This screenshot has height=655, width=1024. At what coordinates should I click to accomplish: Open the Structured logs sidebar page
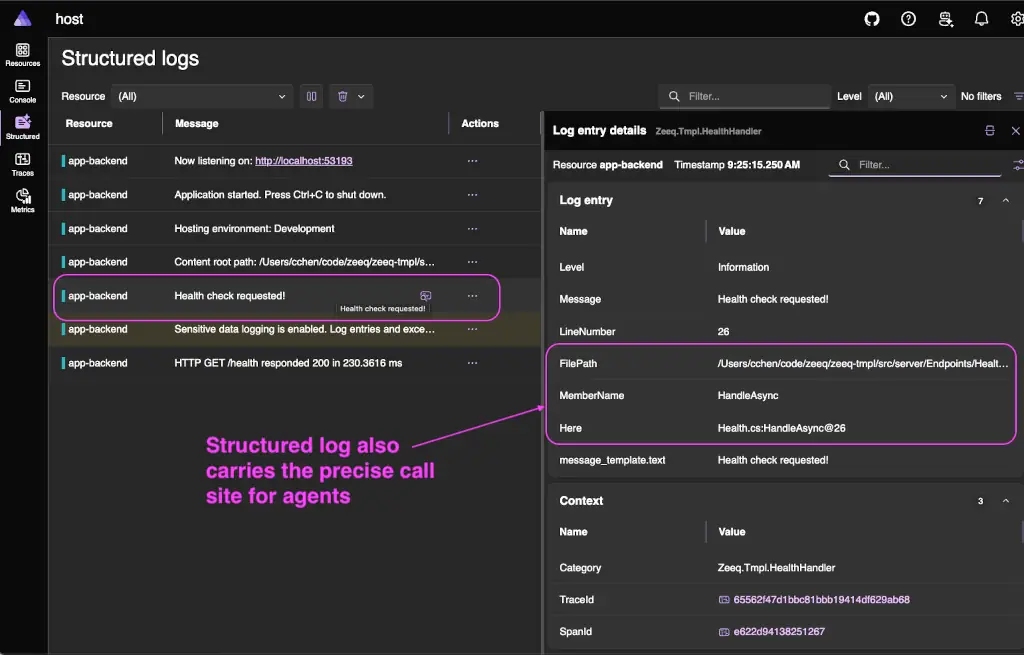click(x=23, y=128)
